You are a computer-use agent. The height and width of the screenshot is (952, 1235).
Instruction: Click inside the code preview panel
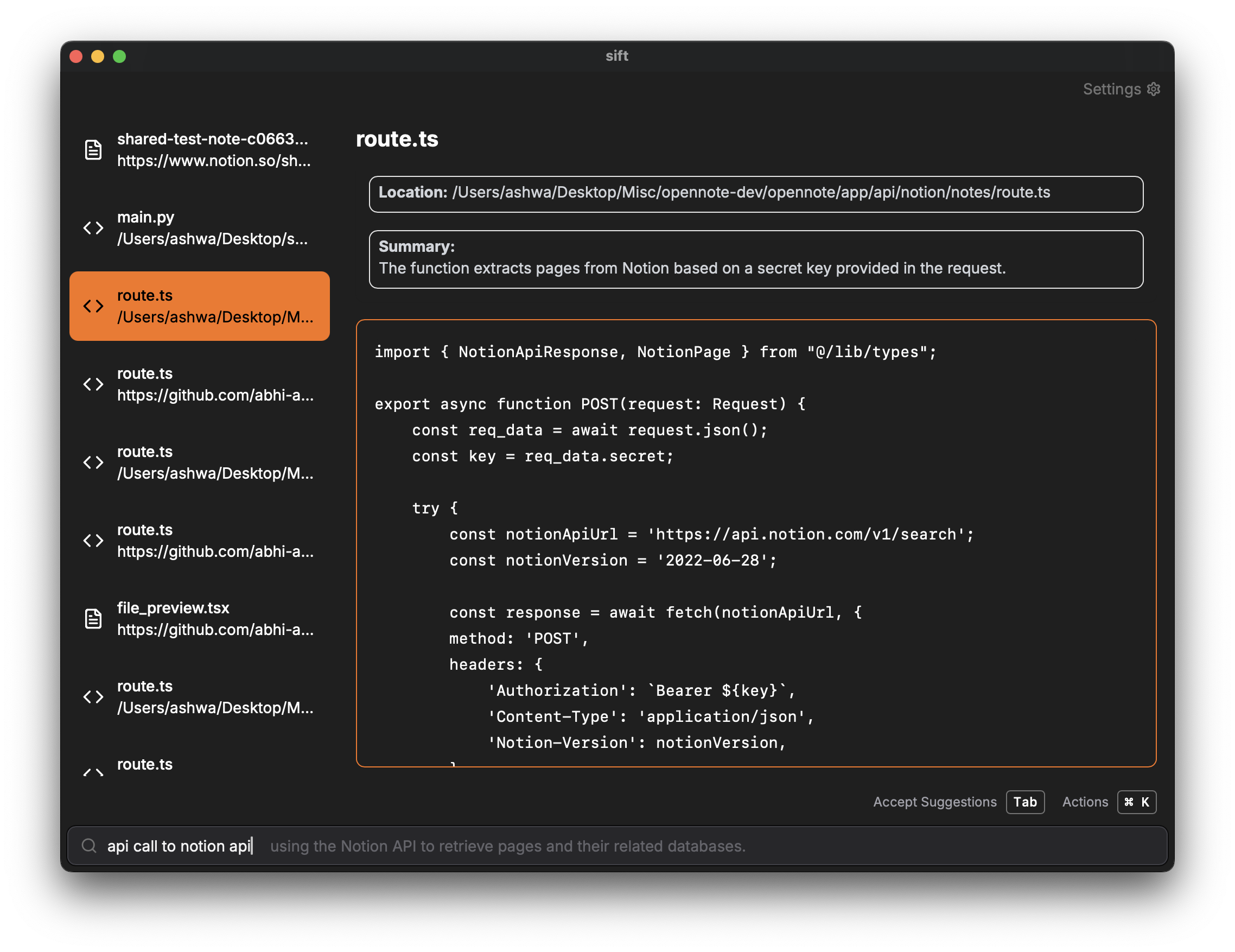click(x=756, y=543)
